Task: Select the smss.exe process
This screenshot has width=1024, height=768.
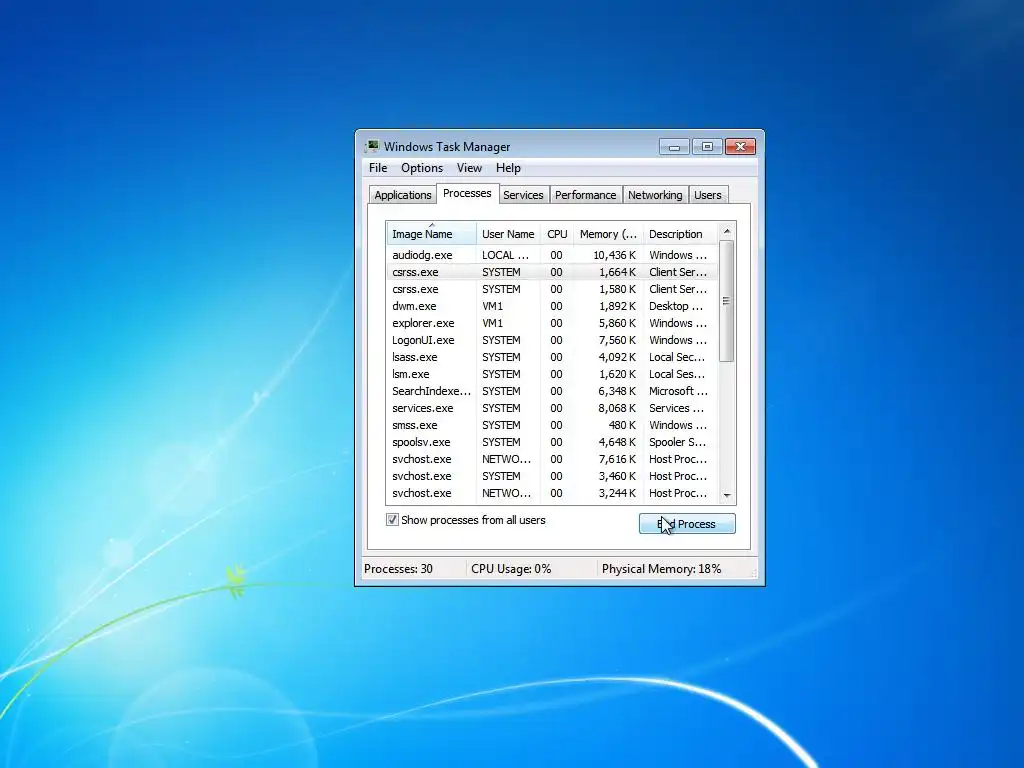Action: (552, 425)
